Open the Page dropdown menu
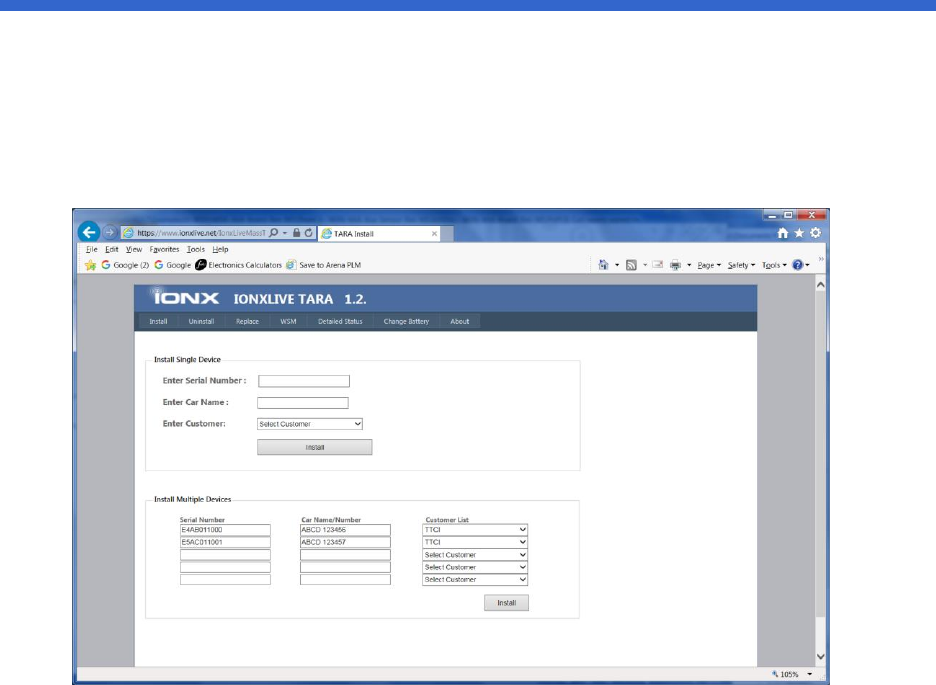This screenshot has width=936, height=685. coord(709,265)
